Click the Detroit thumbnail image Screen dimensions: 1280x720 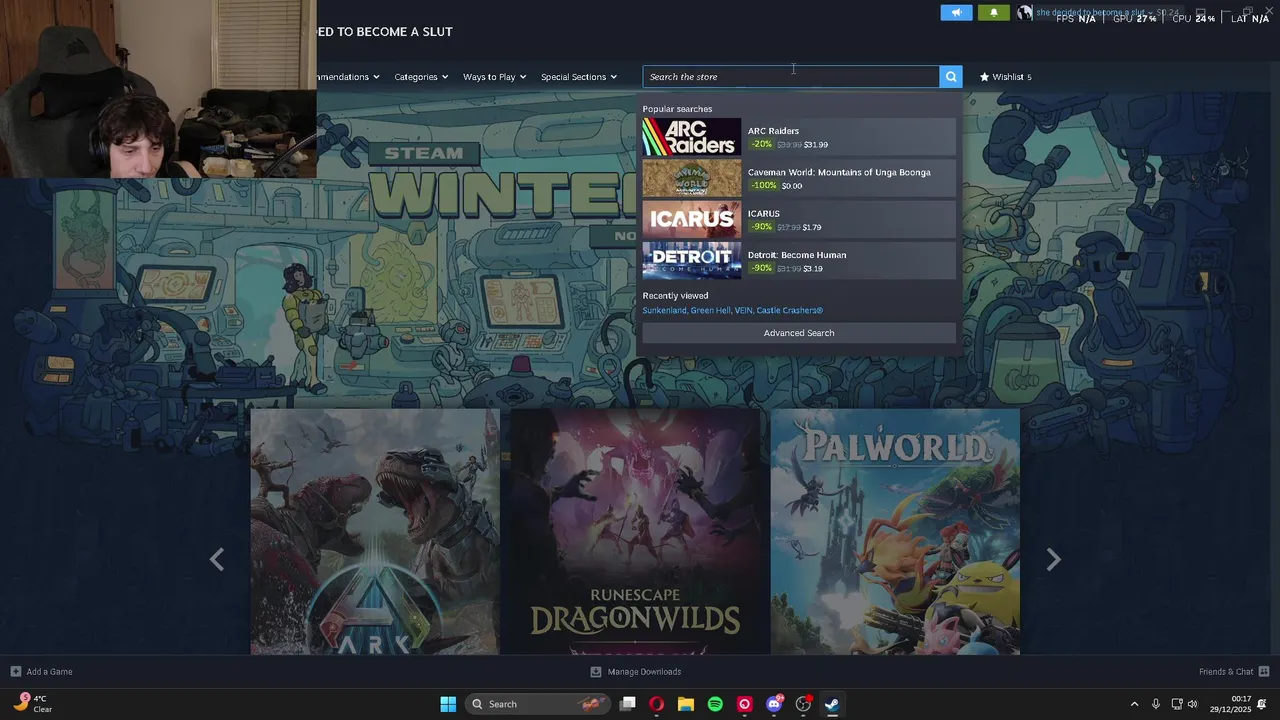692,261
